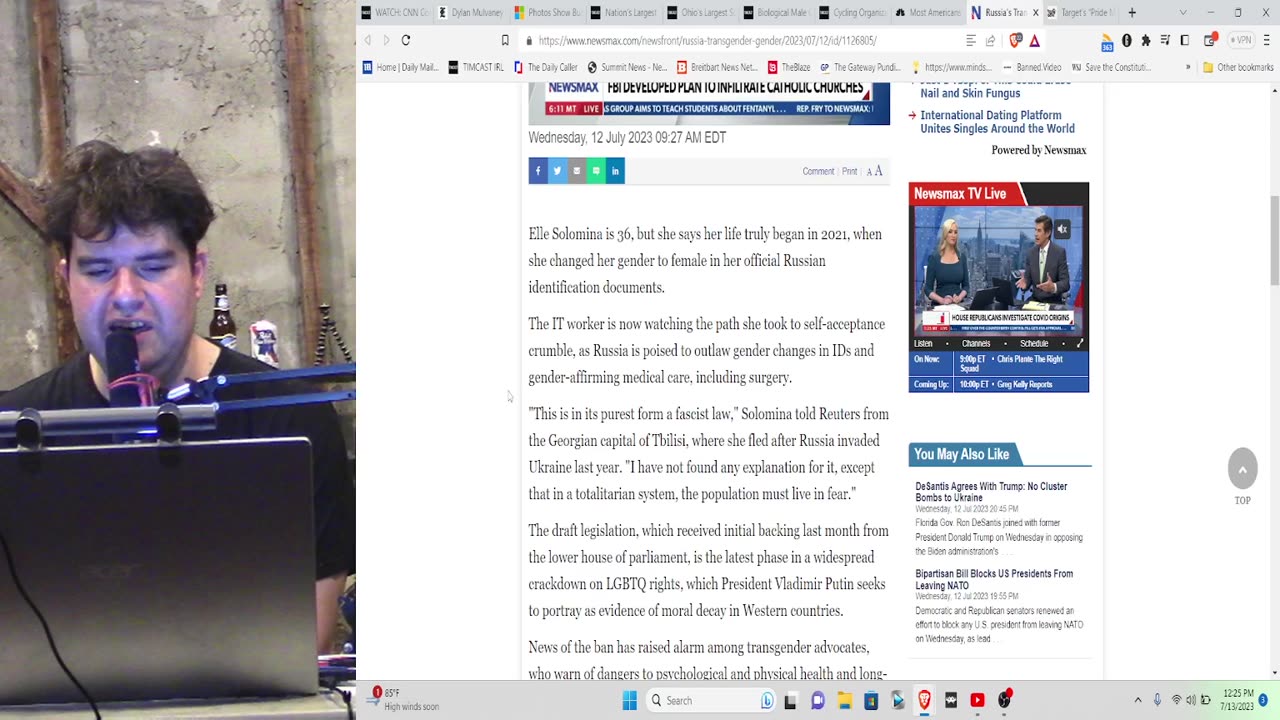Open 'International Dating Platform' sponsored link

coord(997,122)
